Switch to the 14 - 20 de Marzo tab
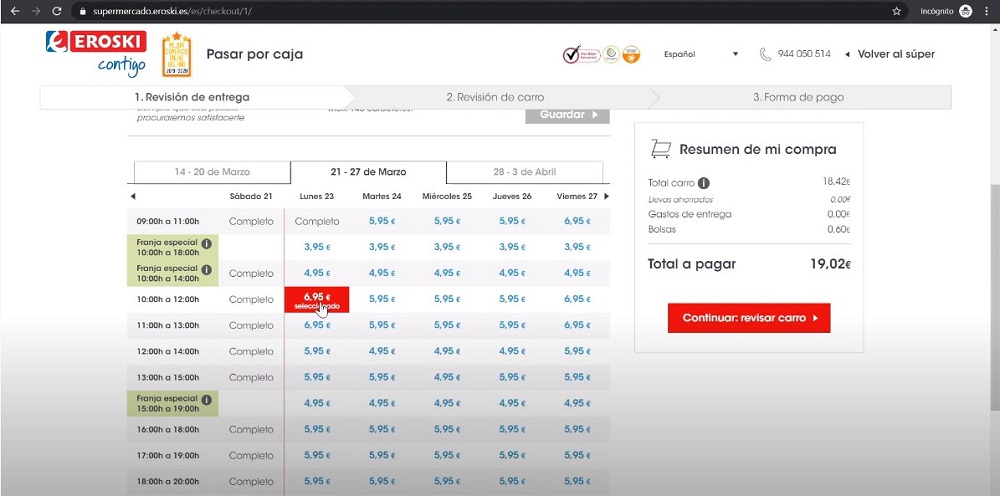The height and width of the screenshot is (496, 1000). [x=212, y=172]
